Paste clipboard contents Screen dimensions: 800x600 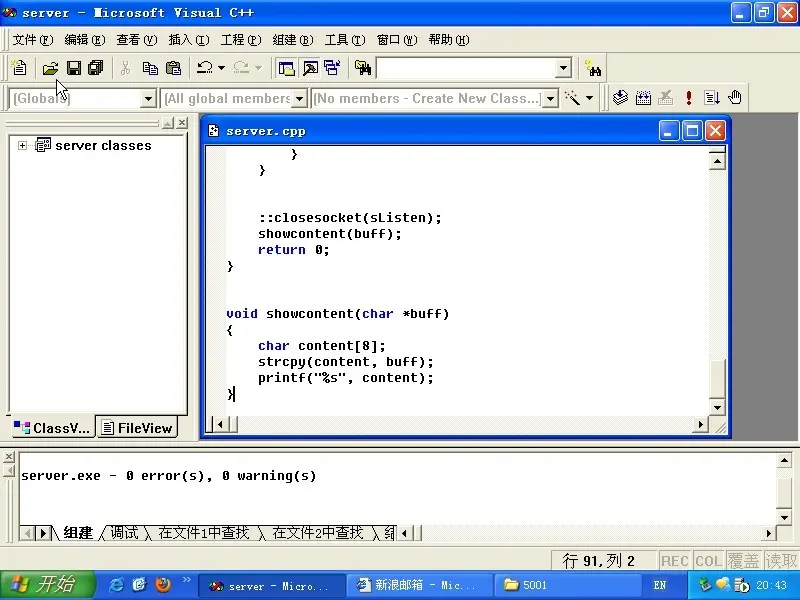pyautogui.click(x=173, y=68)
